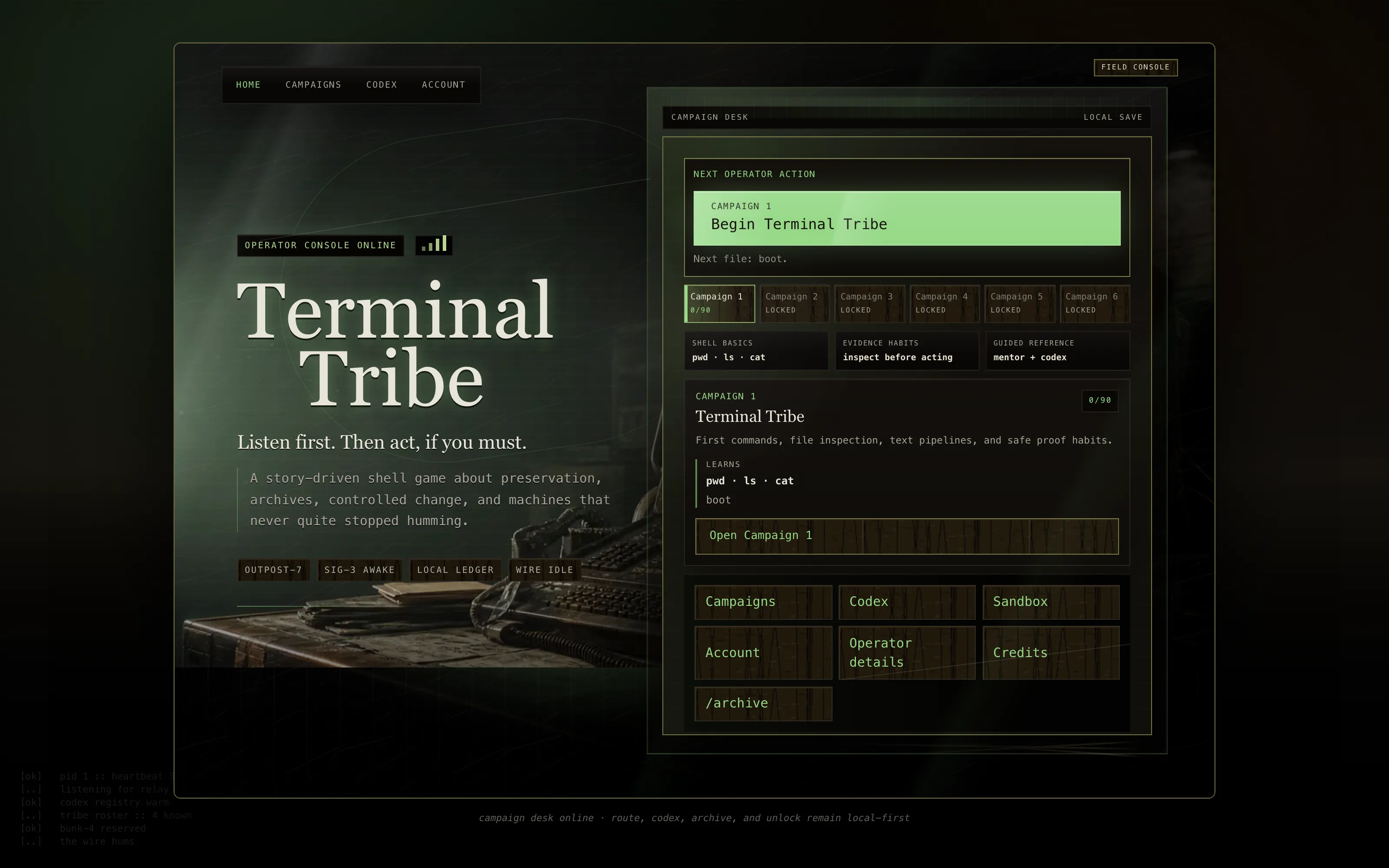This screenshot has width=1389, height=868.
Task: Click the OUTPOST-7 status chip
Action: point(274,570)
